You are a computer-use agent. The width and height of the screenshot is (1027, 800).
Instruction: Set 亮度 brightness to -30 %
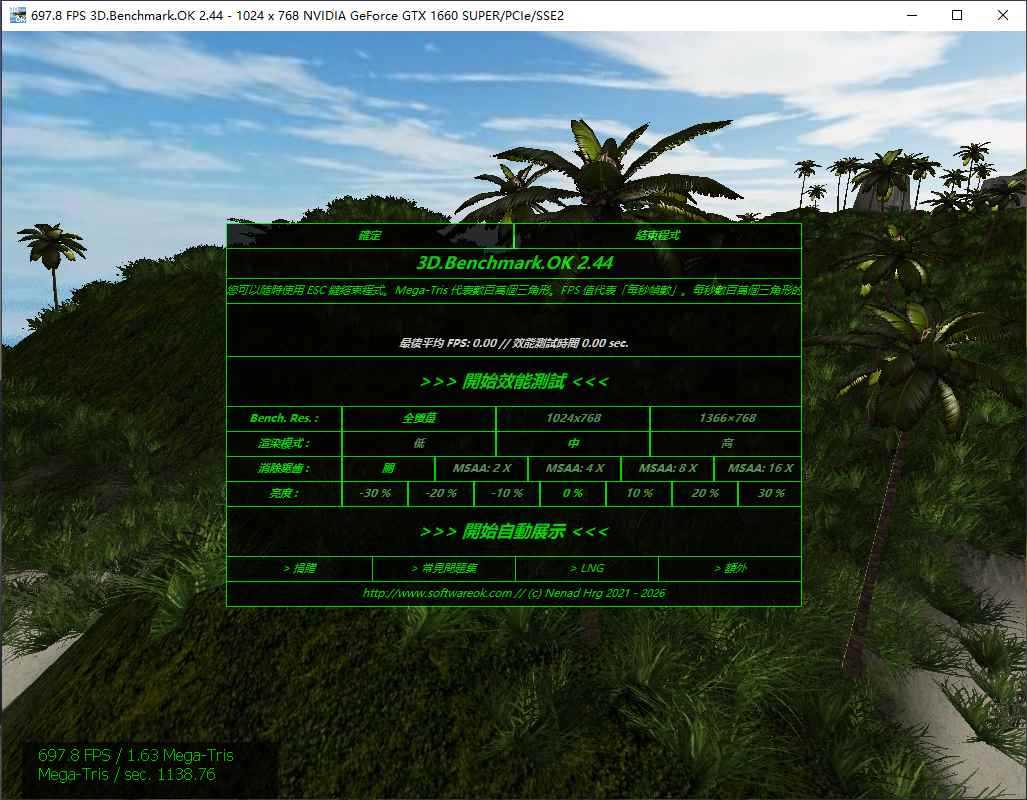tap(375, 493)
